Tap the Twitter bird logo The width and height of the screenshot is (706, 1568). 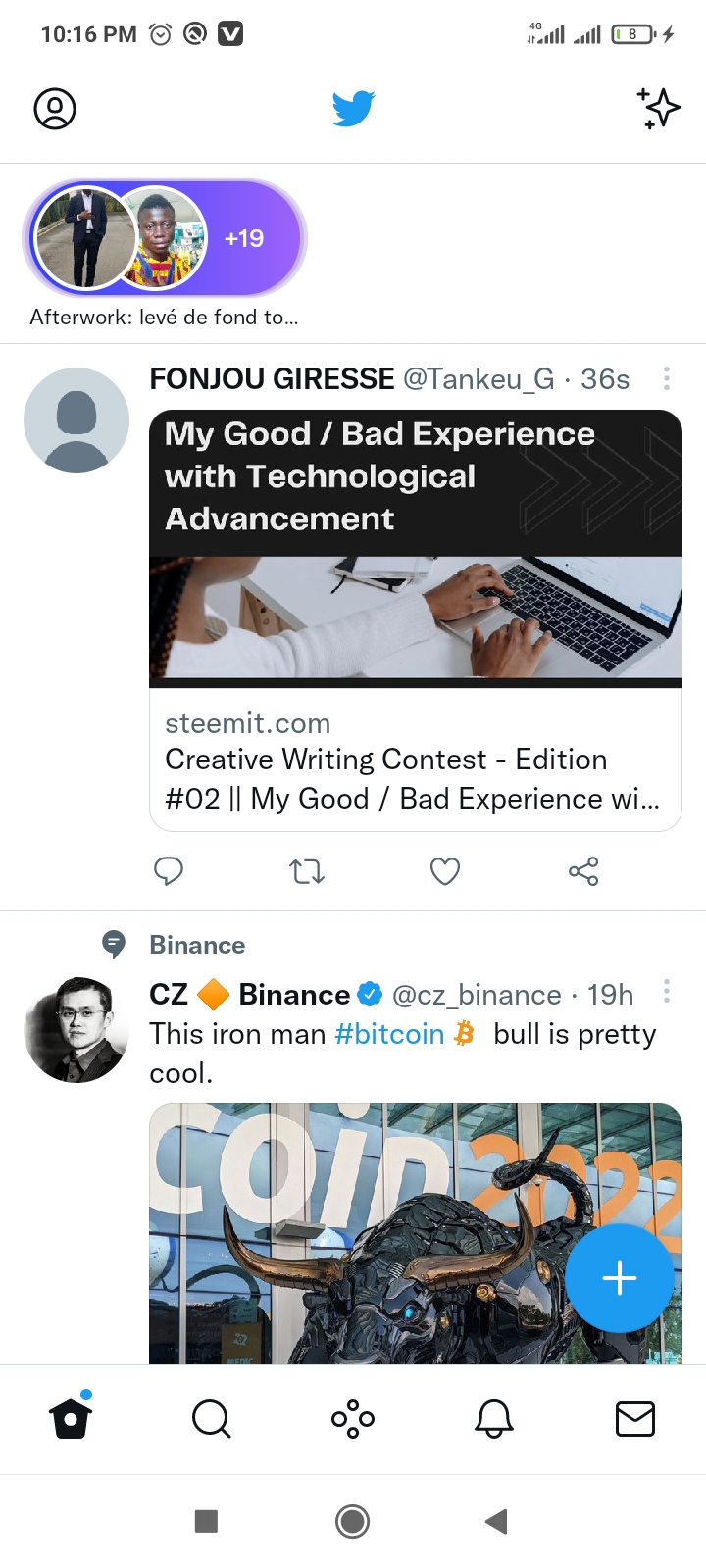353,108
